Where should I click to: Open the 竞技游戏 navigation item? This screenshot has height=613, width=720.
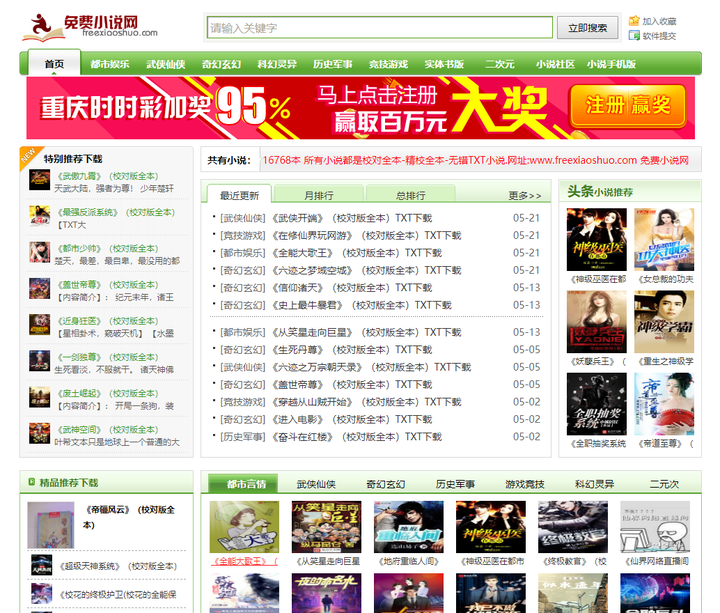click(388, 64)
